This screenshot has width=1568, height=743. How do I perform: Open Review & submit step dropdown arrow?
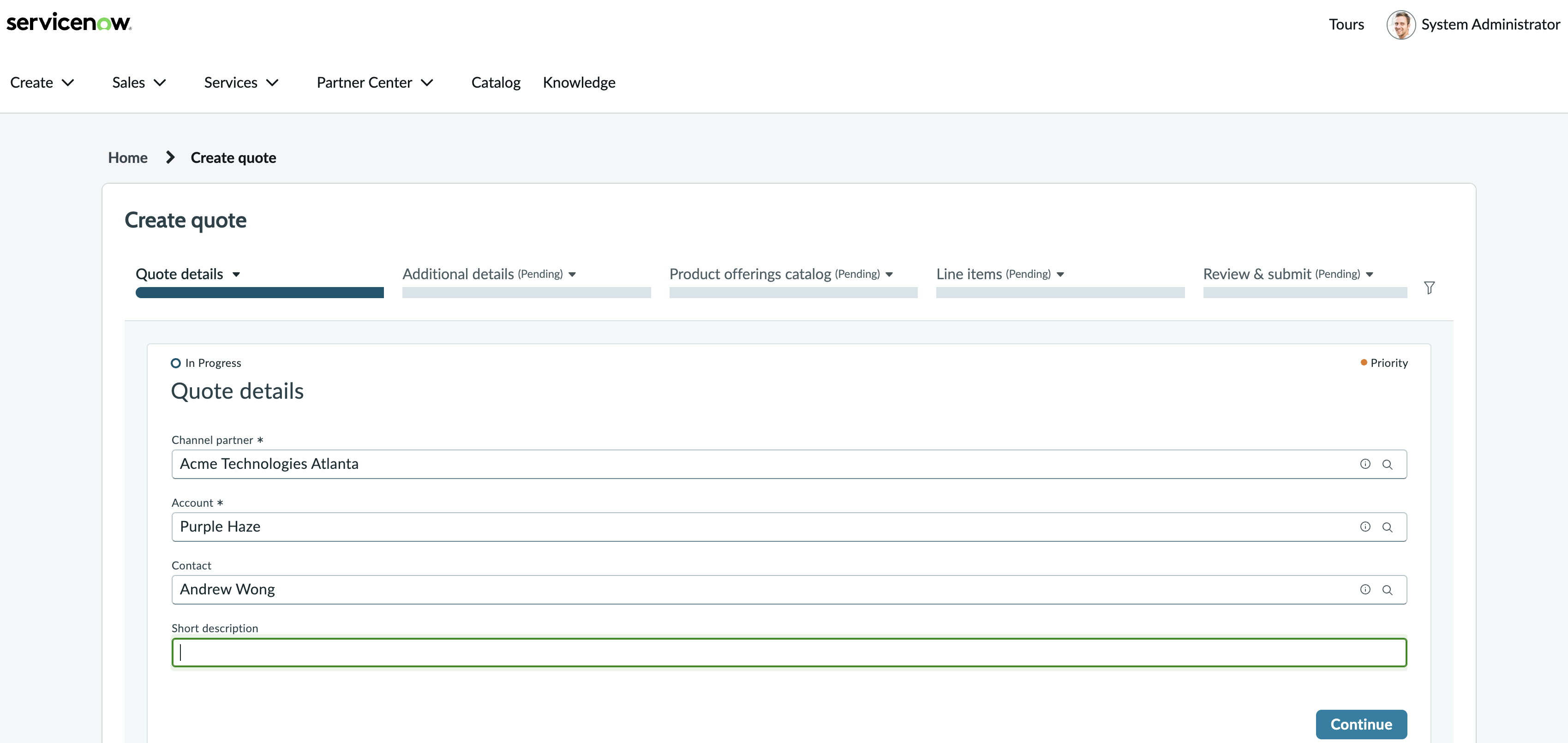tap(1370, 275)
